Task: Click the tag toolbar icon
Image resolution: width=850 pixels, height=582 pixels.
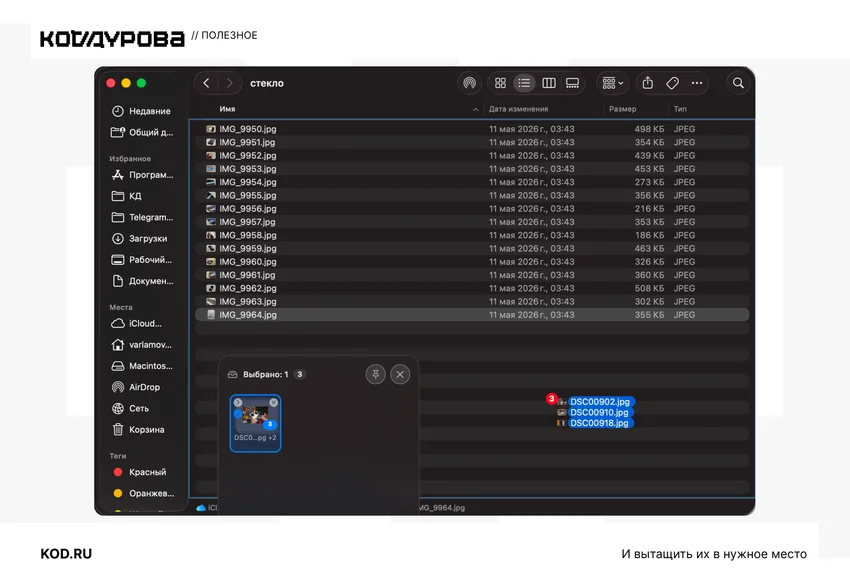Action: pyautogui.click(x=672, y=83)
